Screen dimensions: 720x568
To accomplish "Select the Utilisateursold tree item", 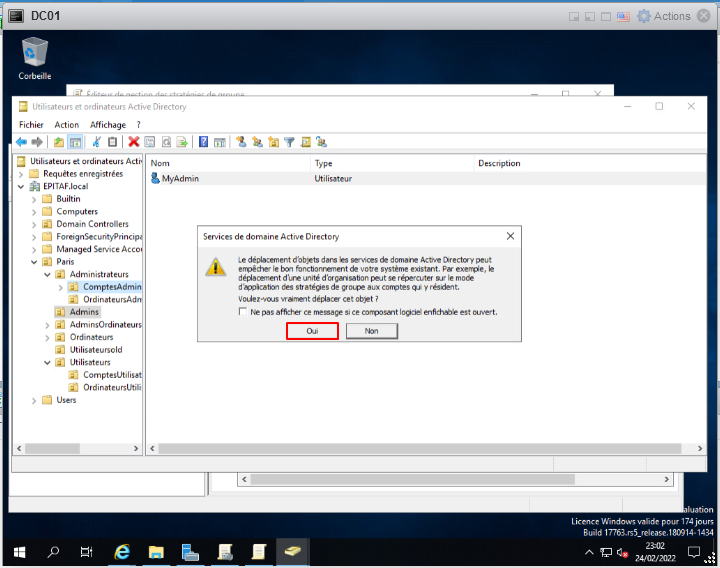I will tap(95, 350).
